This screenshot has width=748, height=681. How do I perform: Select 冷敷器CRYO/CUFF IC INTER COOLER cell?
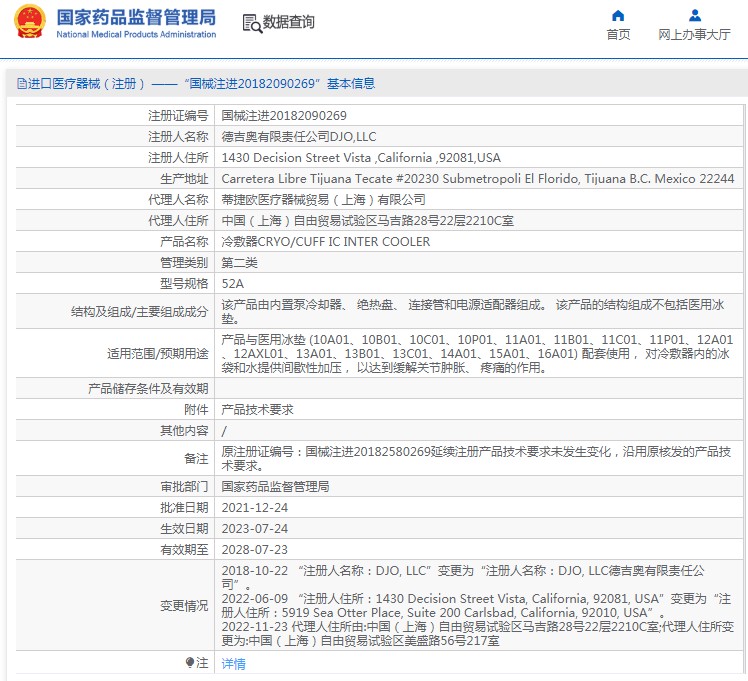pos(478,241)
